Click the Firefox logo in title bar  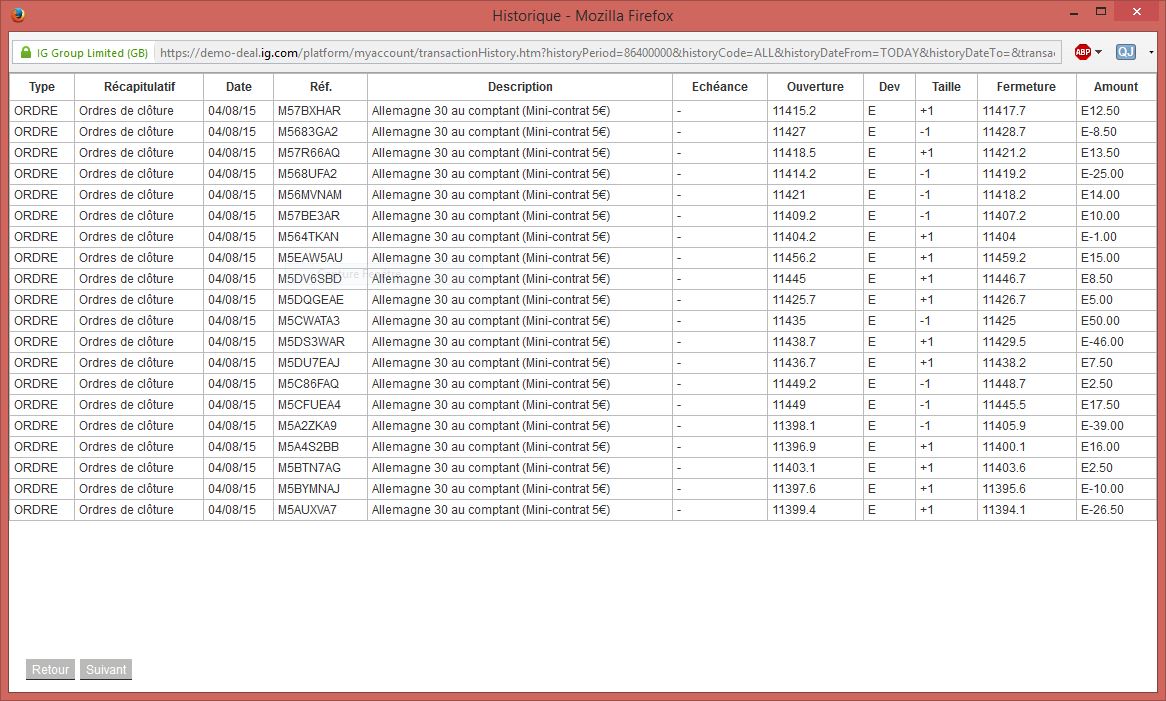click(18, 14)
